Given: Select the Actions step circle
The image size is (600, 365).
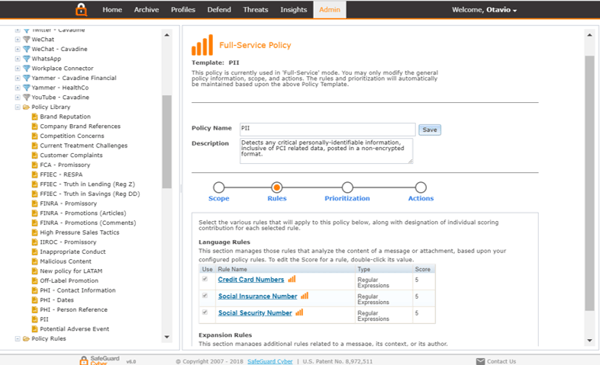Looking at the screenshot, I should tap(421, 187).
